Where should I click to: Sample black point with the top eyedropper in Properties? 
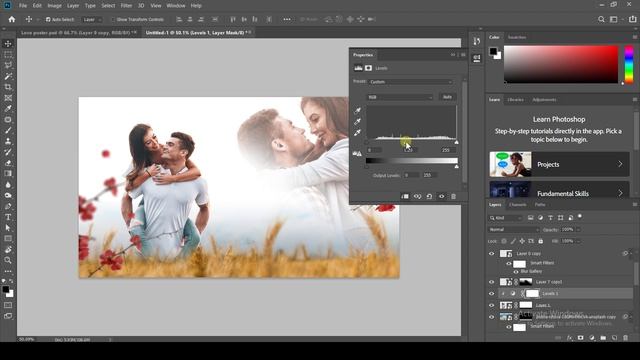(358, 111)
